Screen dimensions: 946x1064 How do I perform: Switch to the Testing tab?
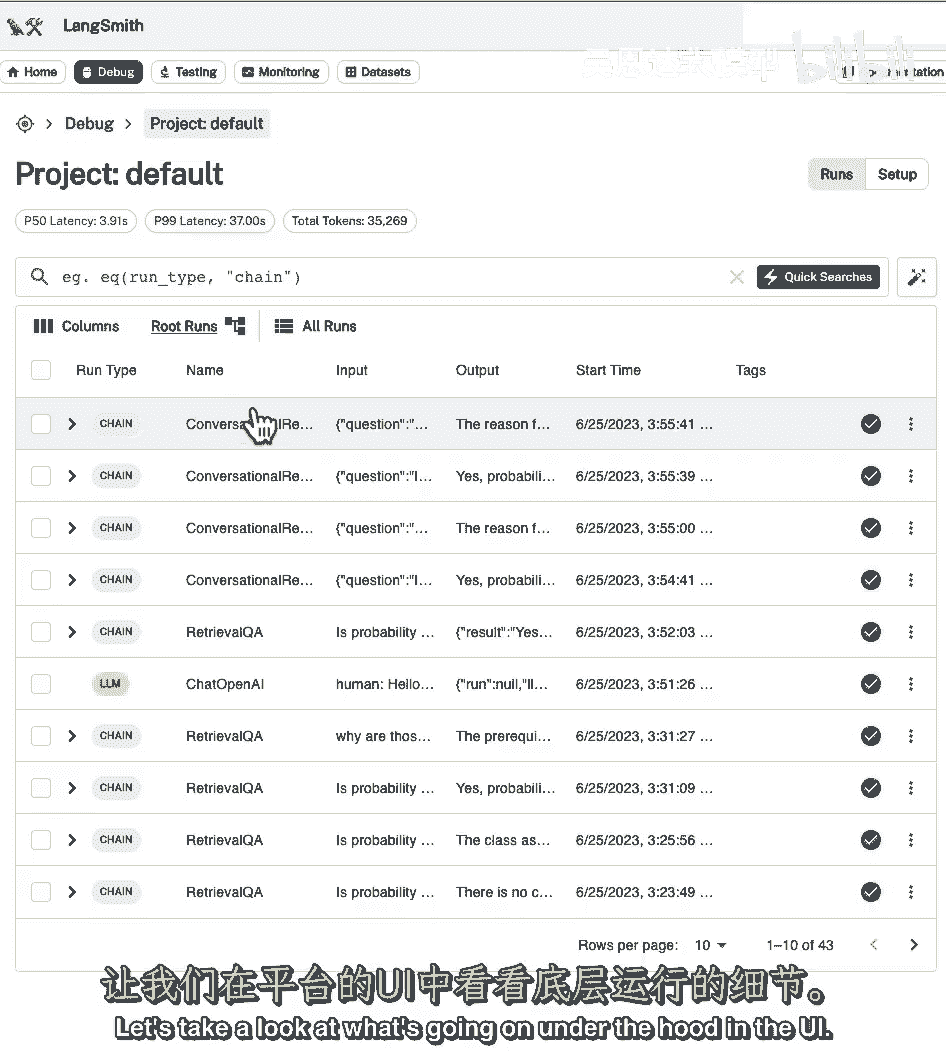coord(188,72)
